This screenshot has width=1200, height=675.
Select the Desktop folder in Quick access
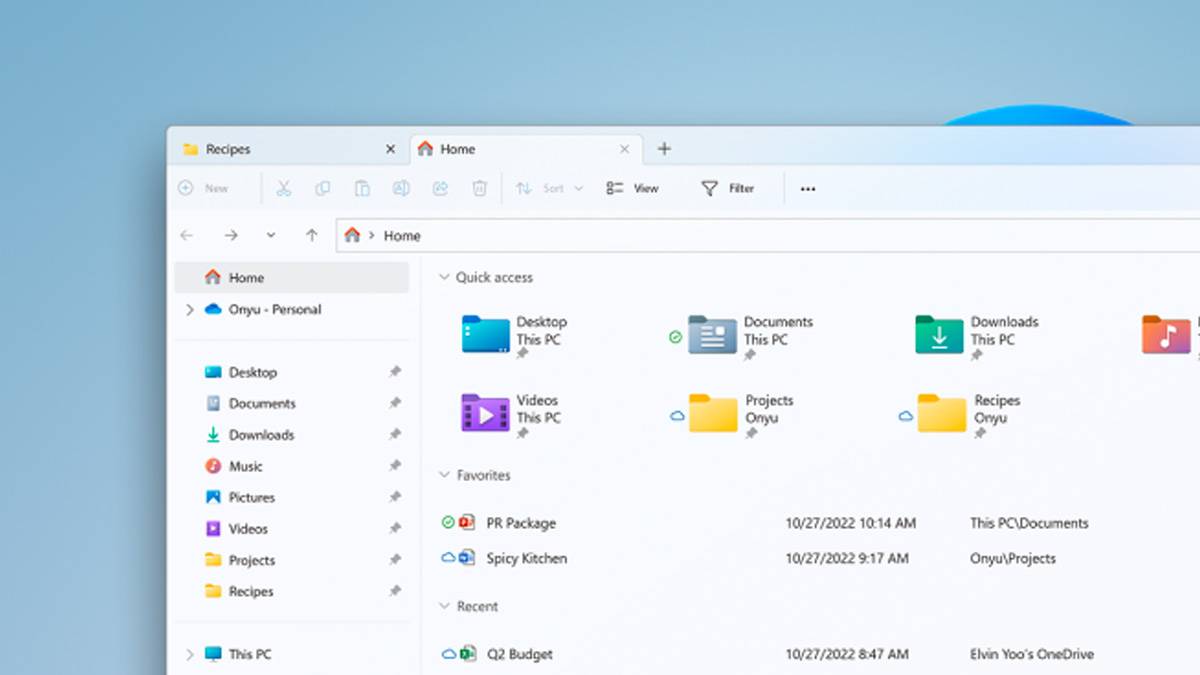pyautogui.click(x=515, y=335)
